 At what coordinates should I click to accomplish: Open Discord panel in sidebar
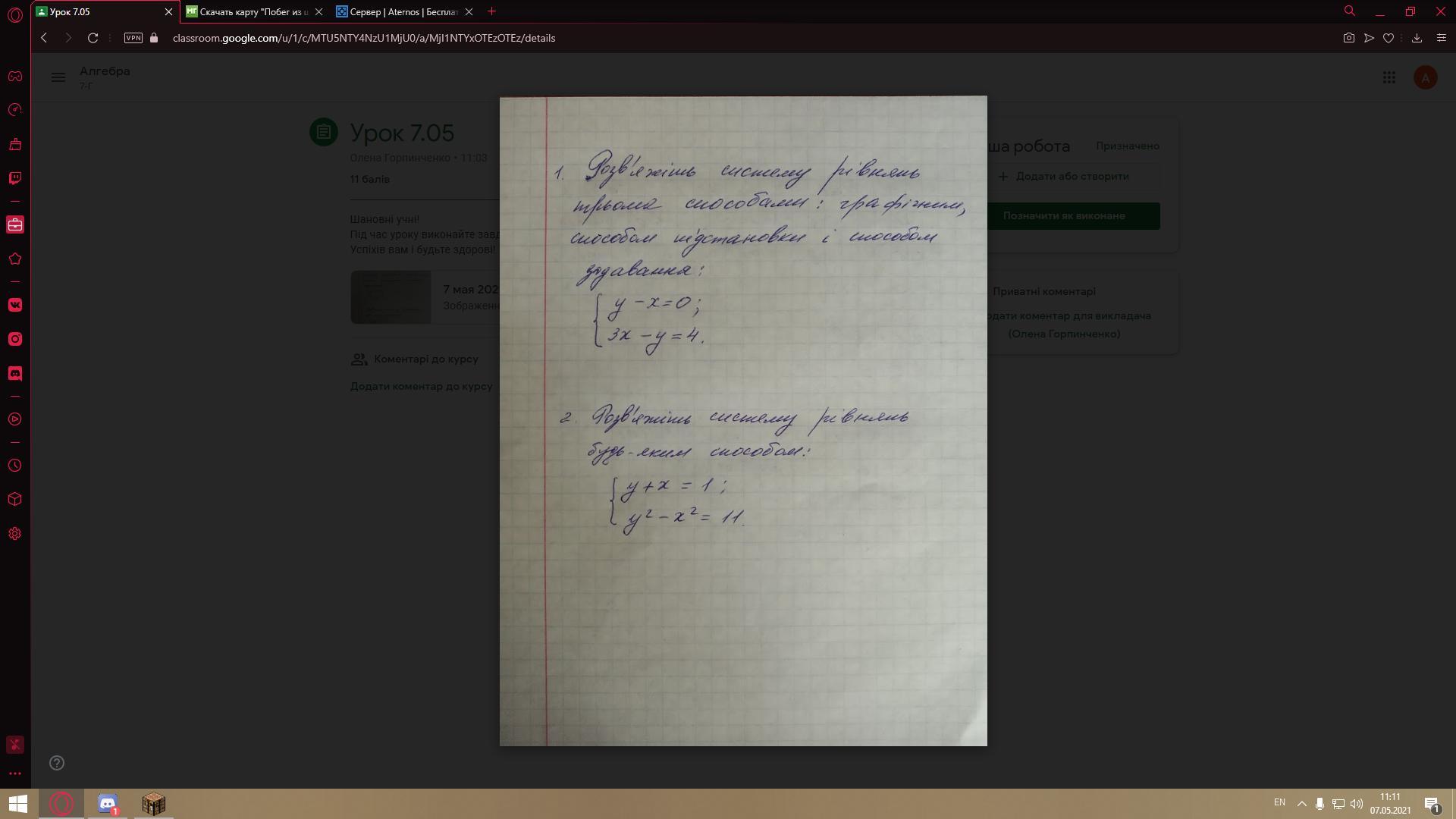tap(15, 374)
